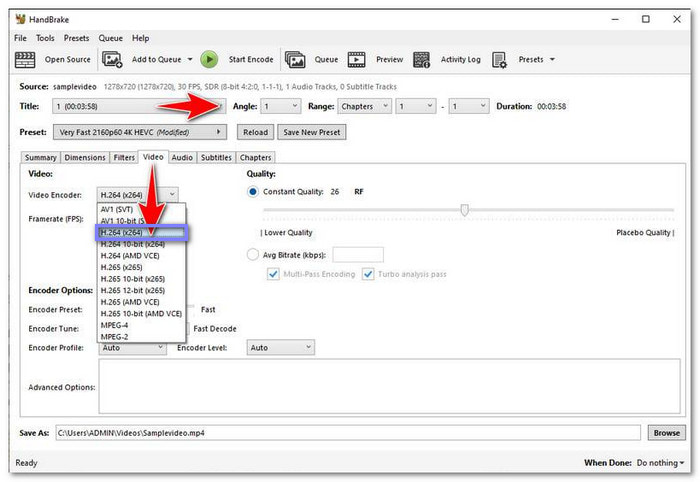Click the Queue stacked images icon
Image resolution: width=700 pixels, height=482 pixels.
click(x=295, y=59)
